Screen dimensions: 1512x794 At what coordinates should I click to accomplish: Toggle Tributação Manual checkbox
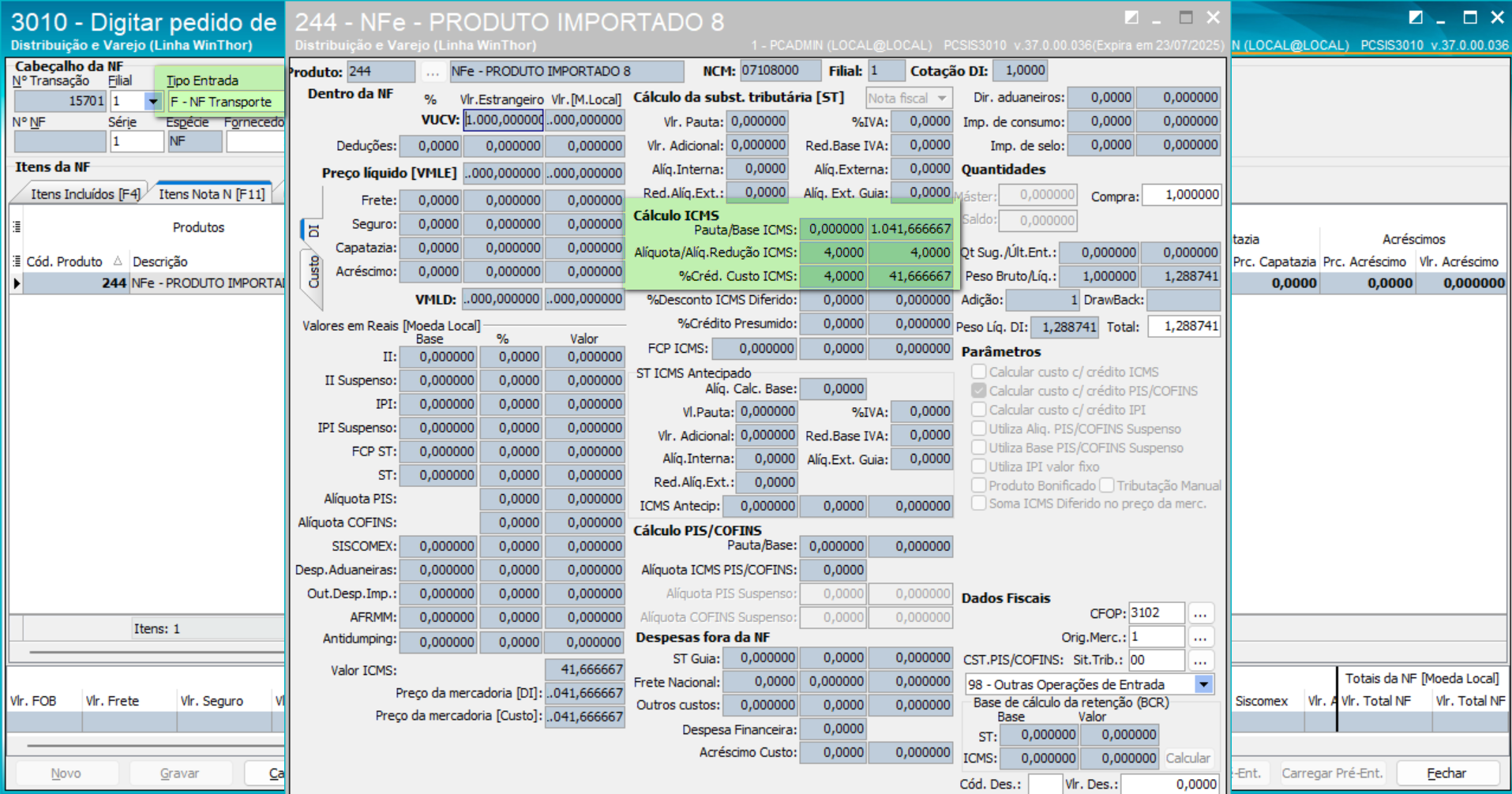coord(1107,485)
